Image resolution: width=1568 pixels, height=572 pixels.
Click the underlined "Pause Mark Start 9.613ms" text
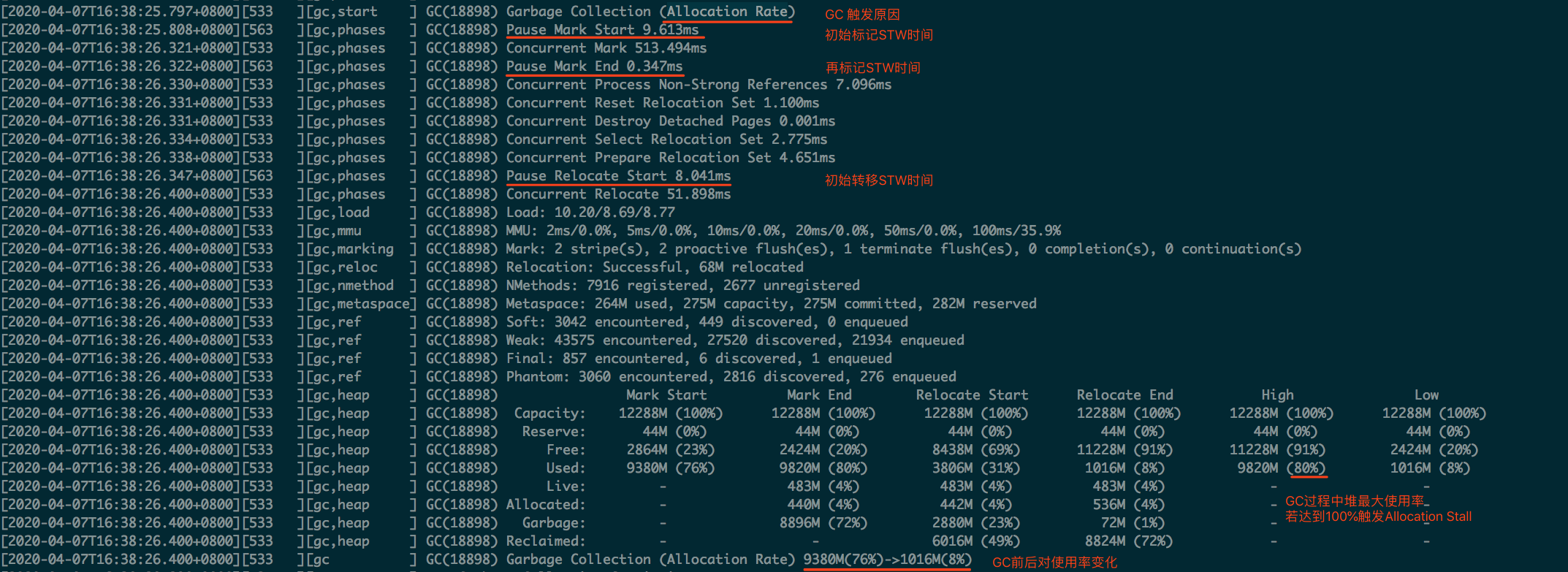point(602,30)
